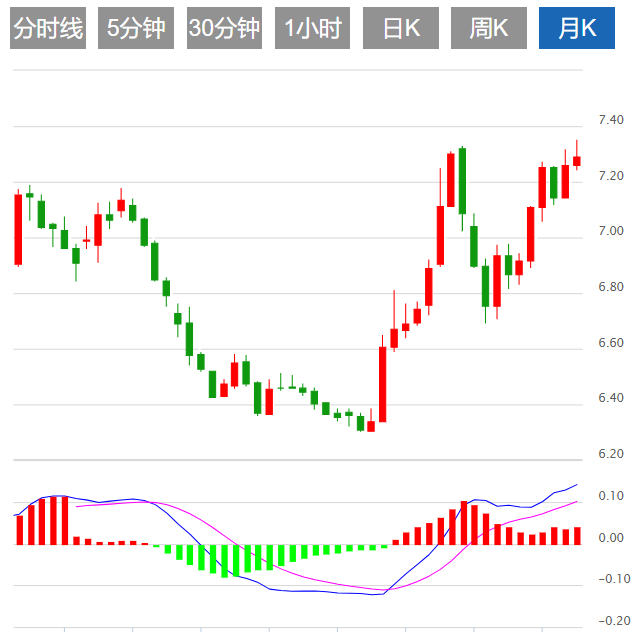Screen dimensions: 641x632
Task: Show the 日K daily candlestick tab
Action: (401, 29)
